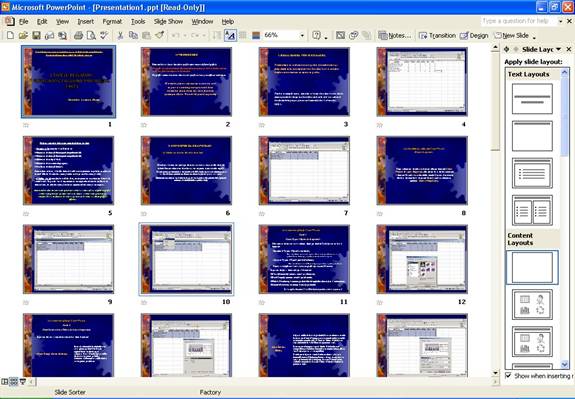Click the Print icon in the toolbar
575x399 pixels.
[x=78, y=36]
